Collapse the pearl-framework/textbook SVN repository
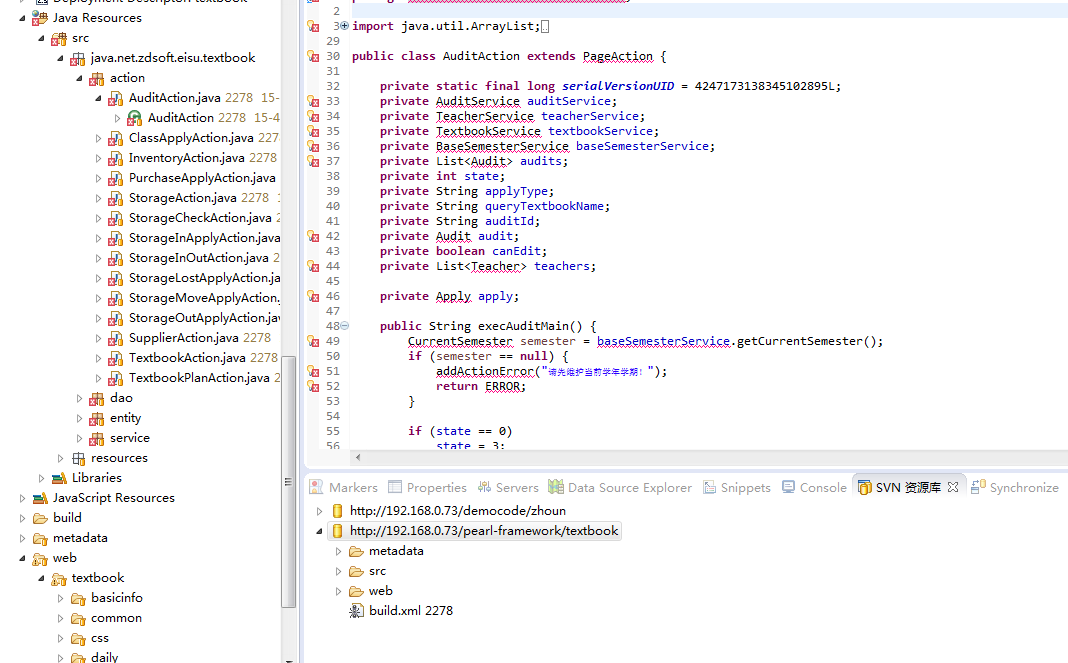 pos(319,531)
